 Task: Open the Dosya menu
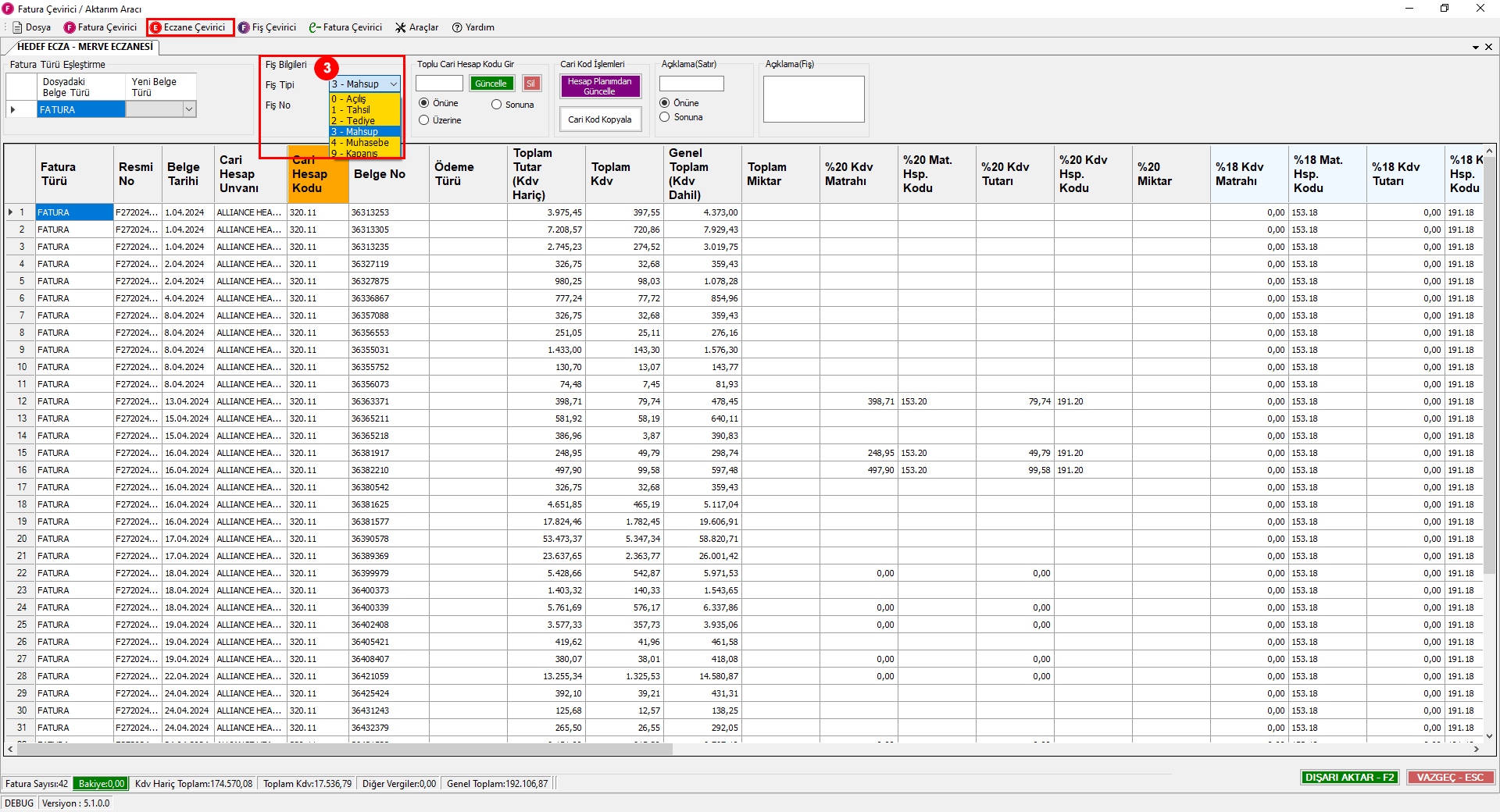click(32, 27)
